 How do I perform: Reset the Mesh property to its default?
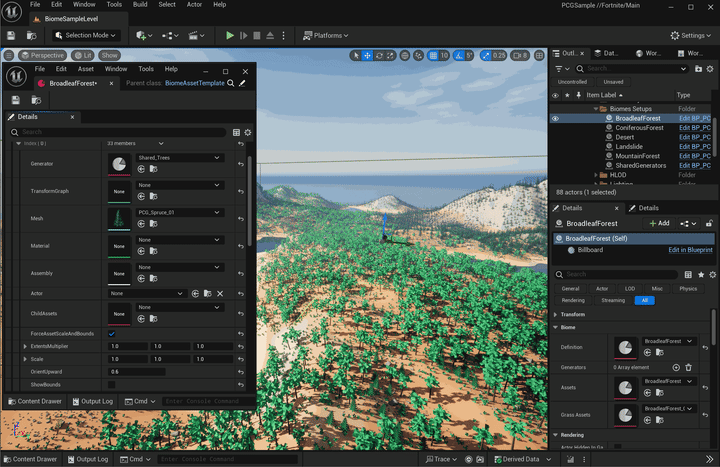pos(241,219)
